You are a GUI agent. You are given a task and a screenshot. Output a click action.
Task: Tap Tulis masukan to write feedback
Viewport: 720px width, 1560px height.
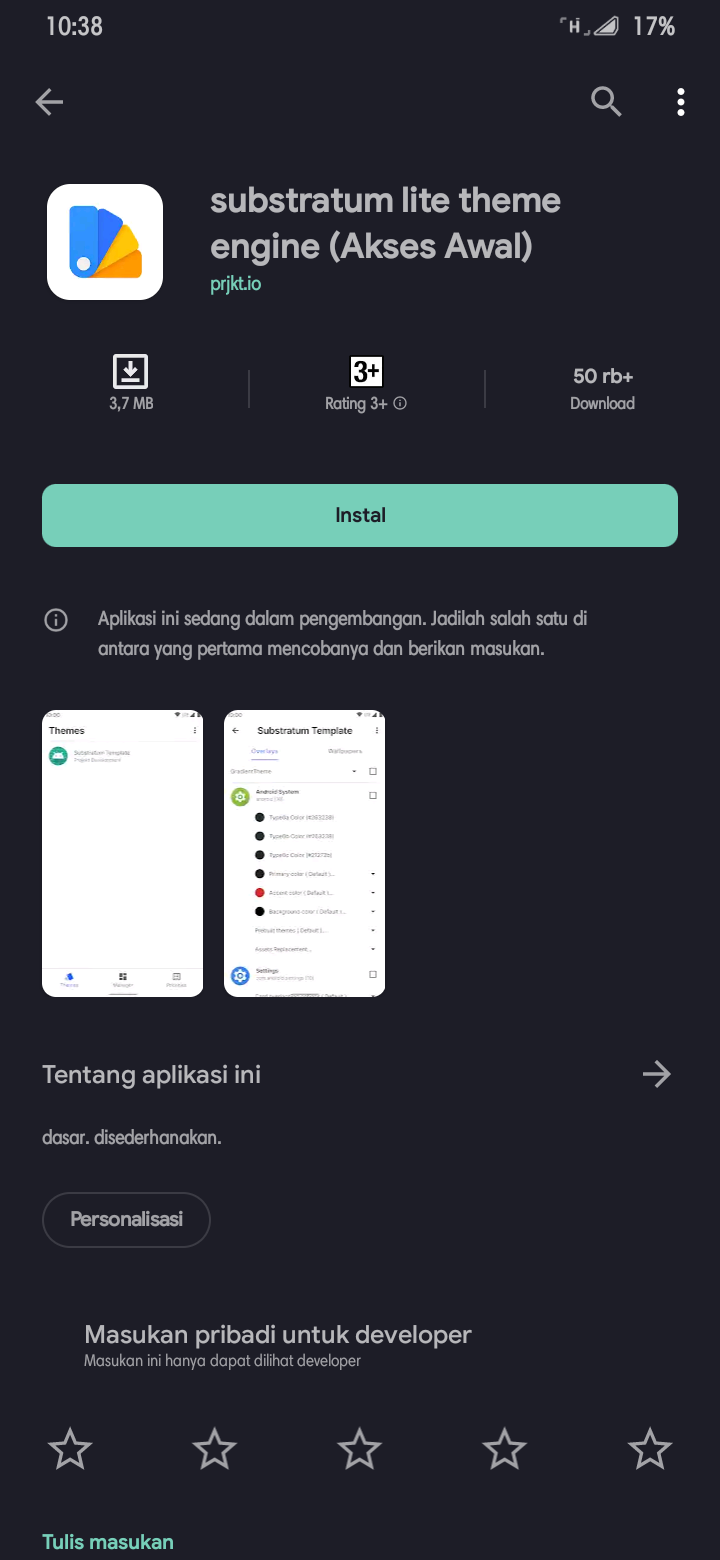pos(108,1542)
